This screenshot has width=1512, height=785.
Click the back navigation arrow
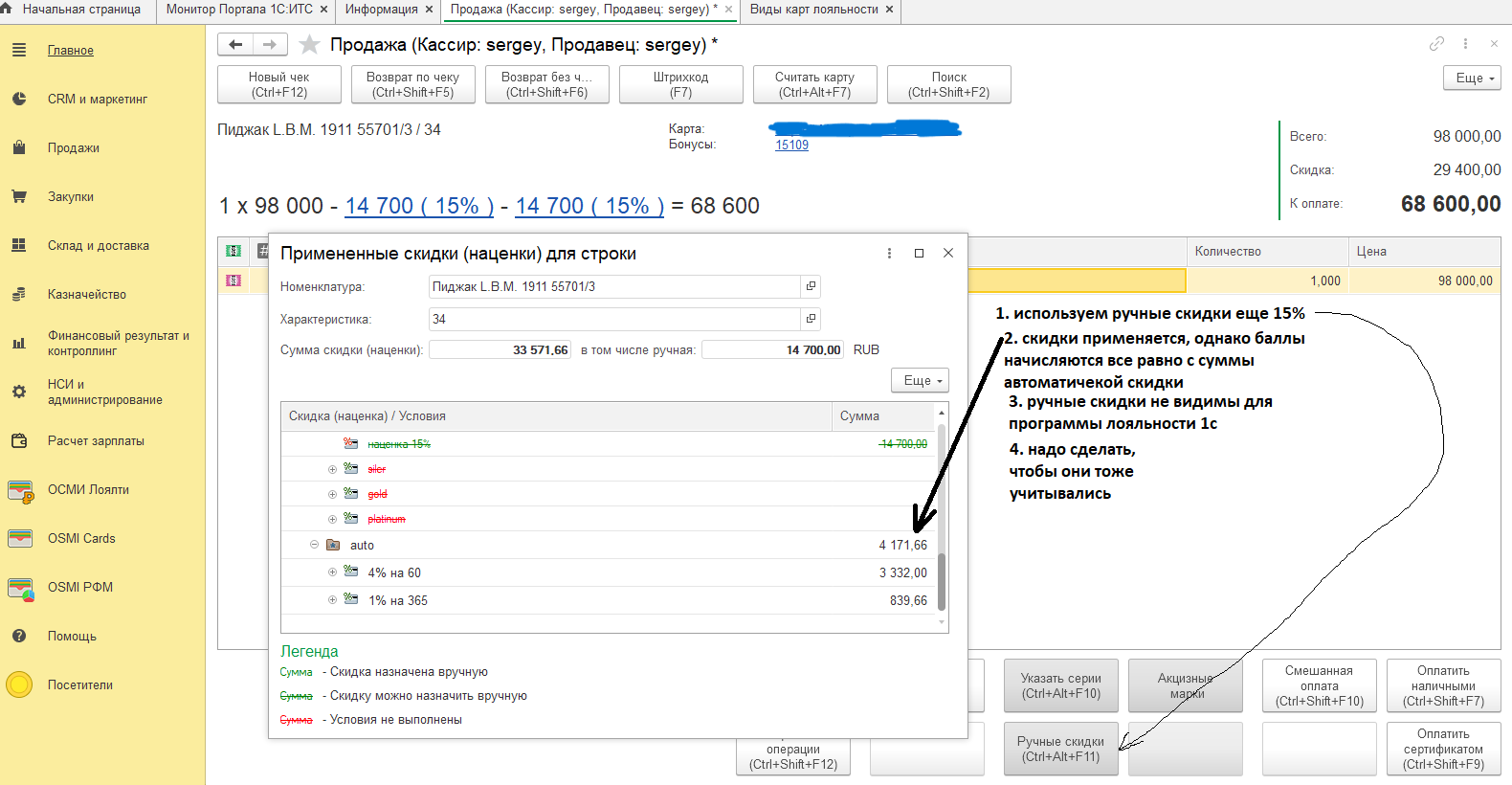235,45
